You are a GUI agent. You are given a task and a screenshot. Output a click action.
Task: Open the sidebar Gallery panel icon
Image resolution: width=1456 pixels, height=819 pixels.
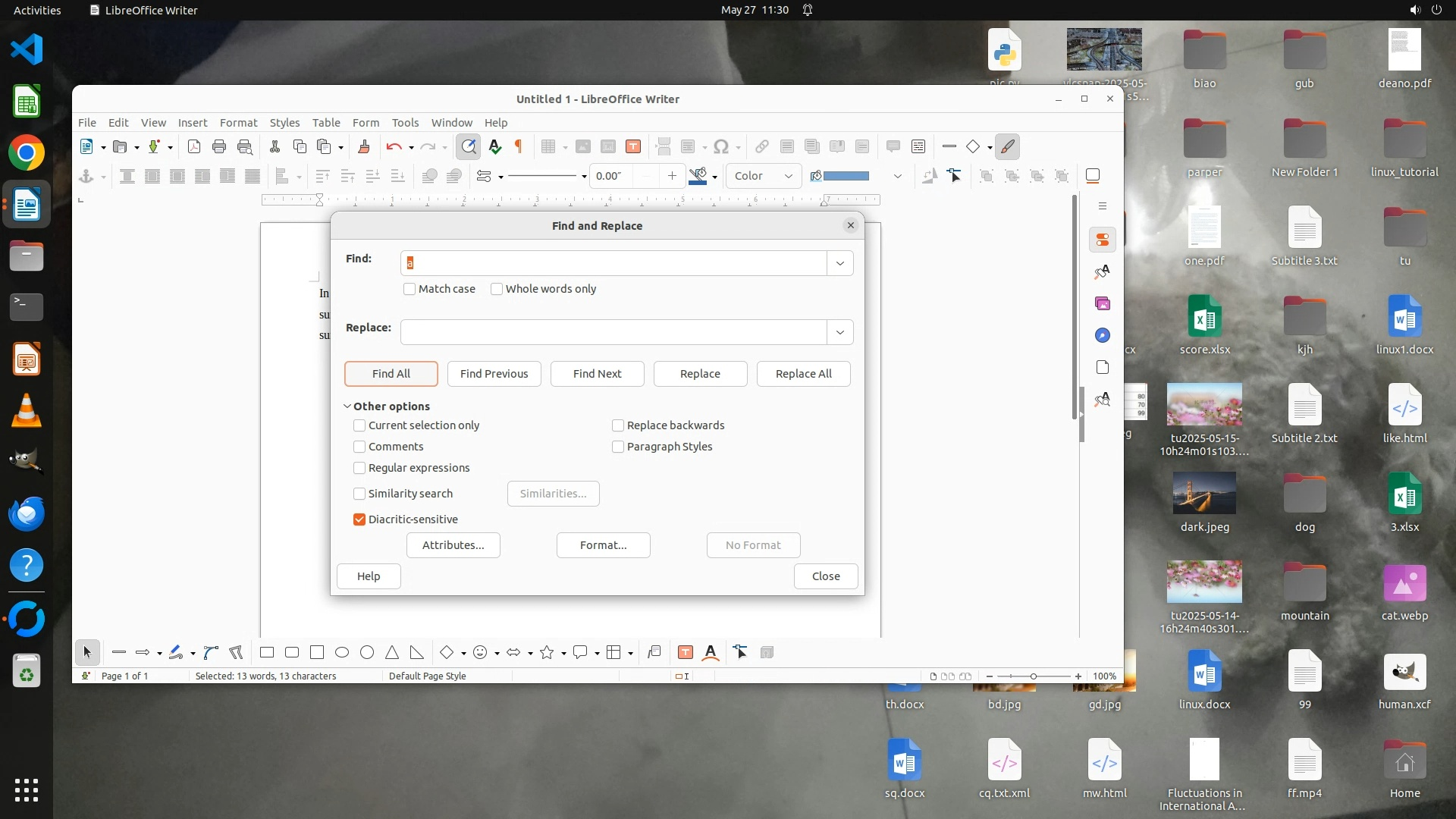(1103, 303)
